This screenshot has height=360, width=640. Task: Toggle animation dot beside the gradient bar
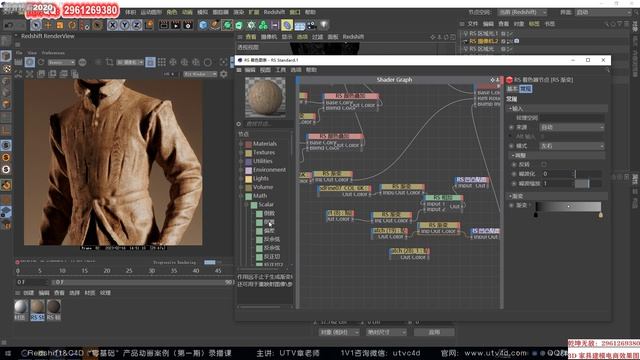511,205
